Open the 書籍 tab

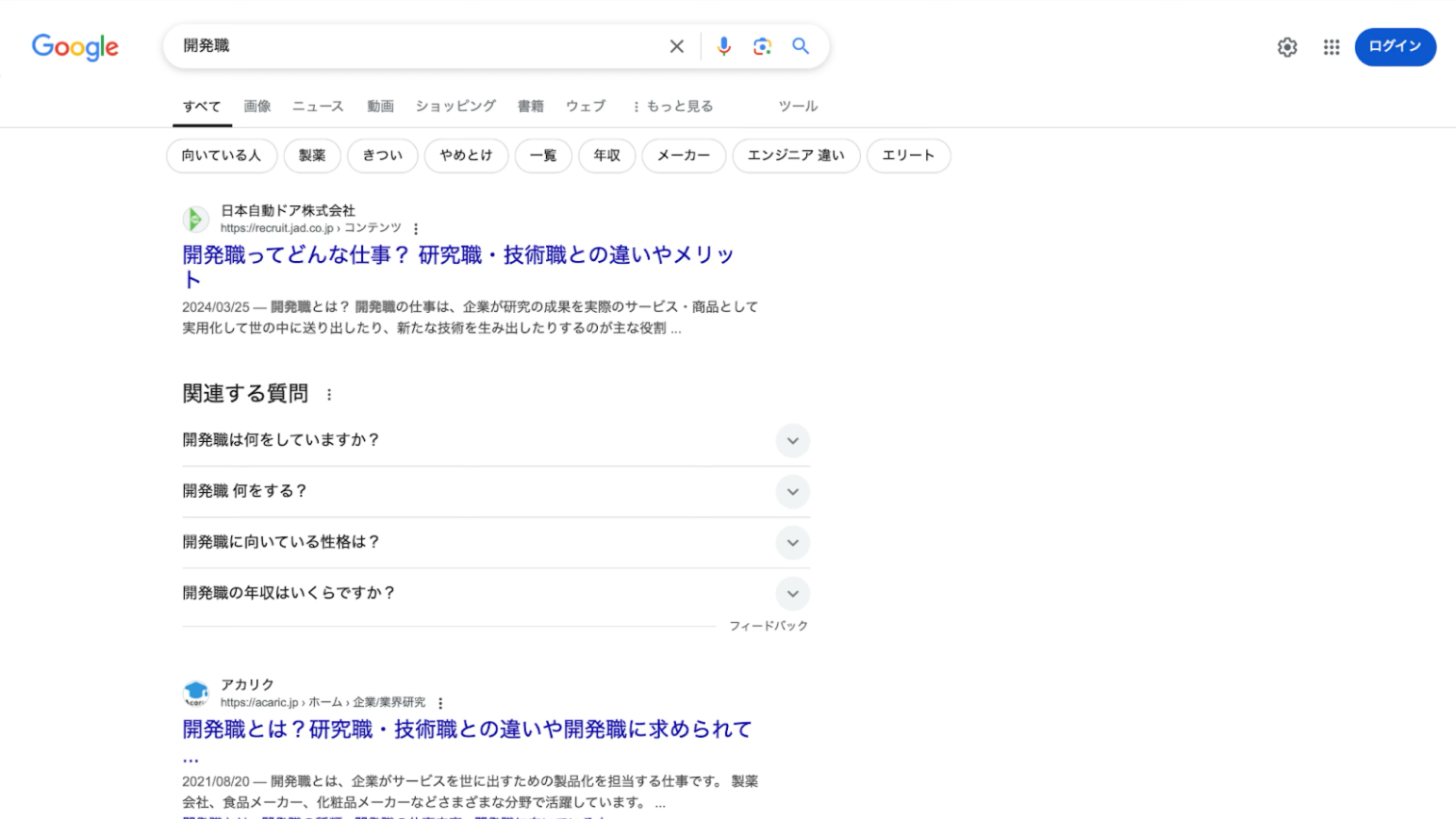(531, 106)
